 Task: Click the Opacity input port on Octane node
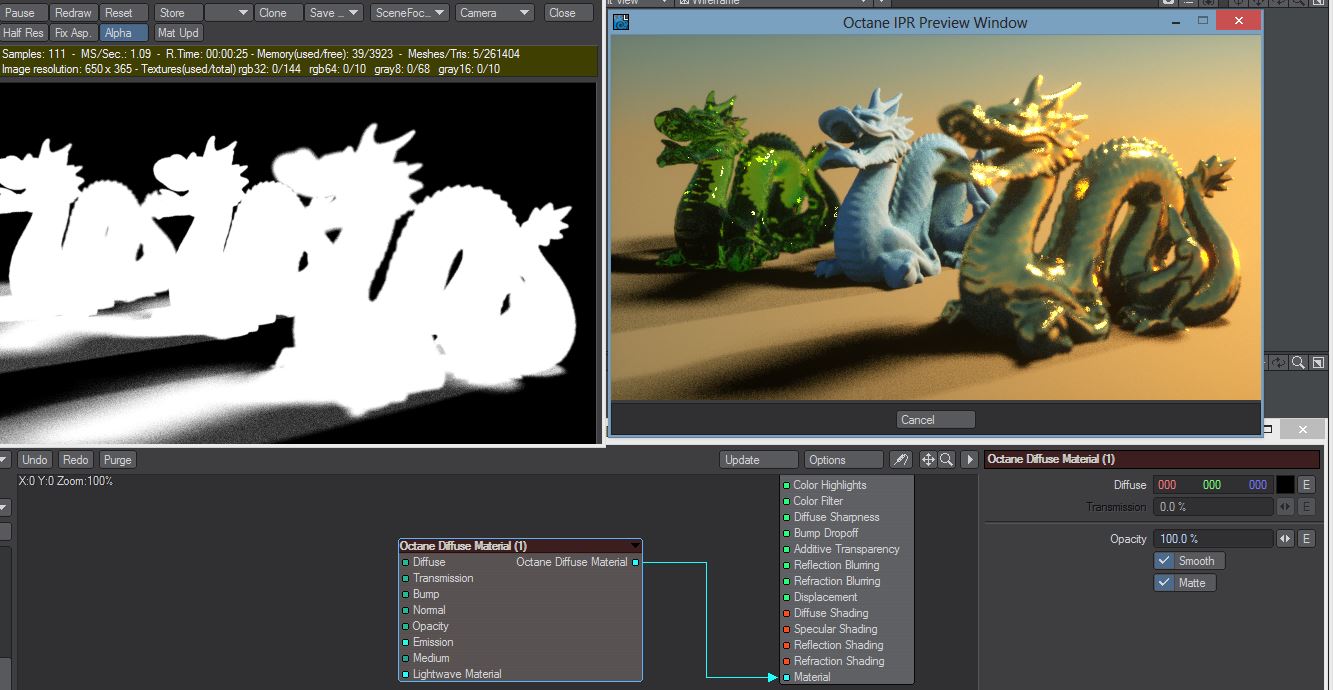tap(405, 626)
